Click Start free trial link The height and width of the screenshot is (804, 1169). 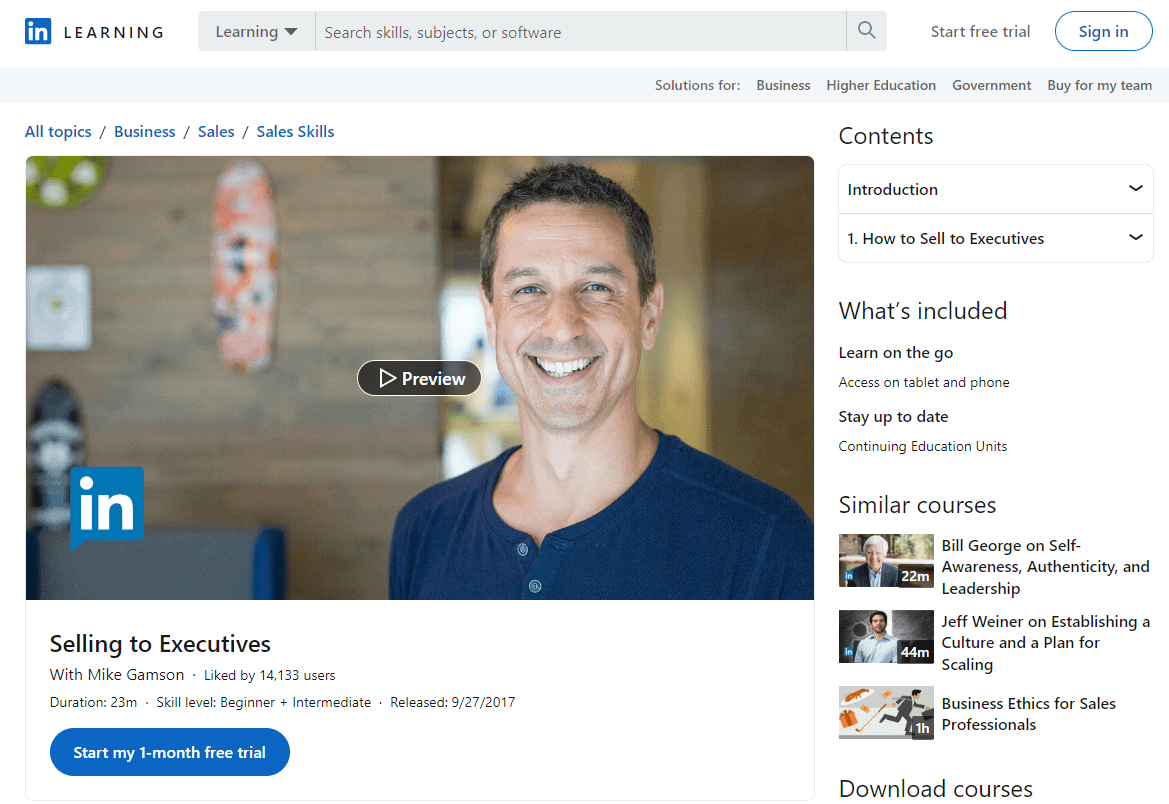pos(980,32)
